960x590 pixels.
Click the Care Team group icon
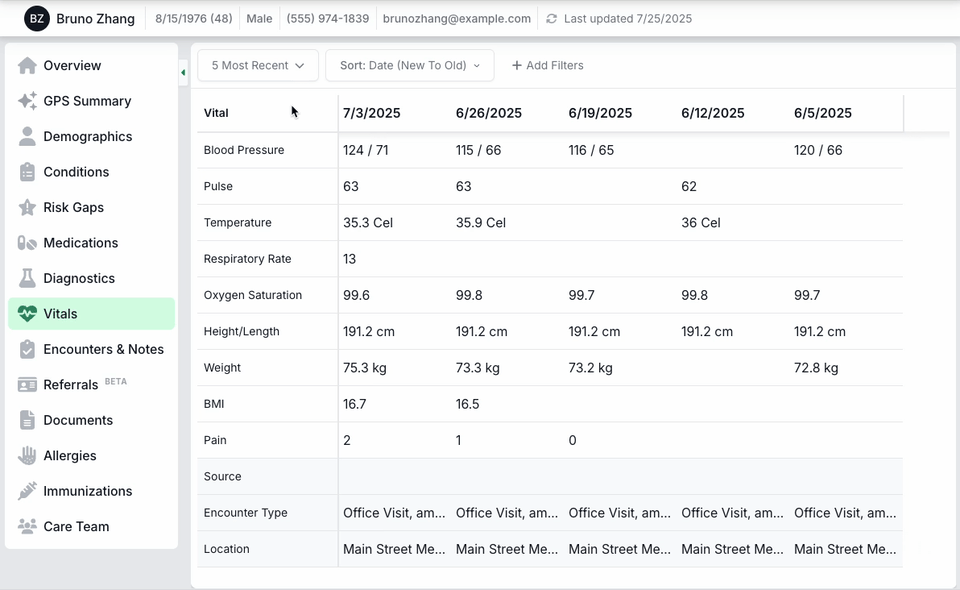(27, 527)
